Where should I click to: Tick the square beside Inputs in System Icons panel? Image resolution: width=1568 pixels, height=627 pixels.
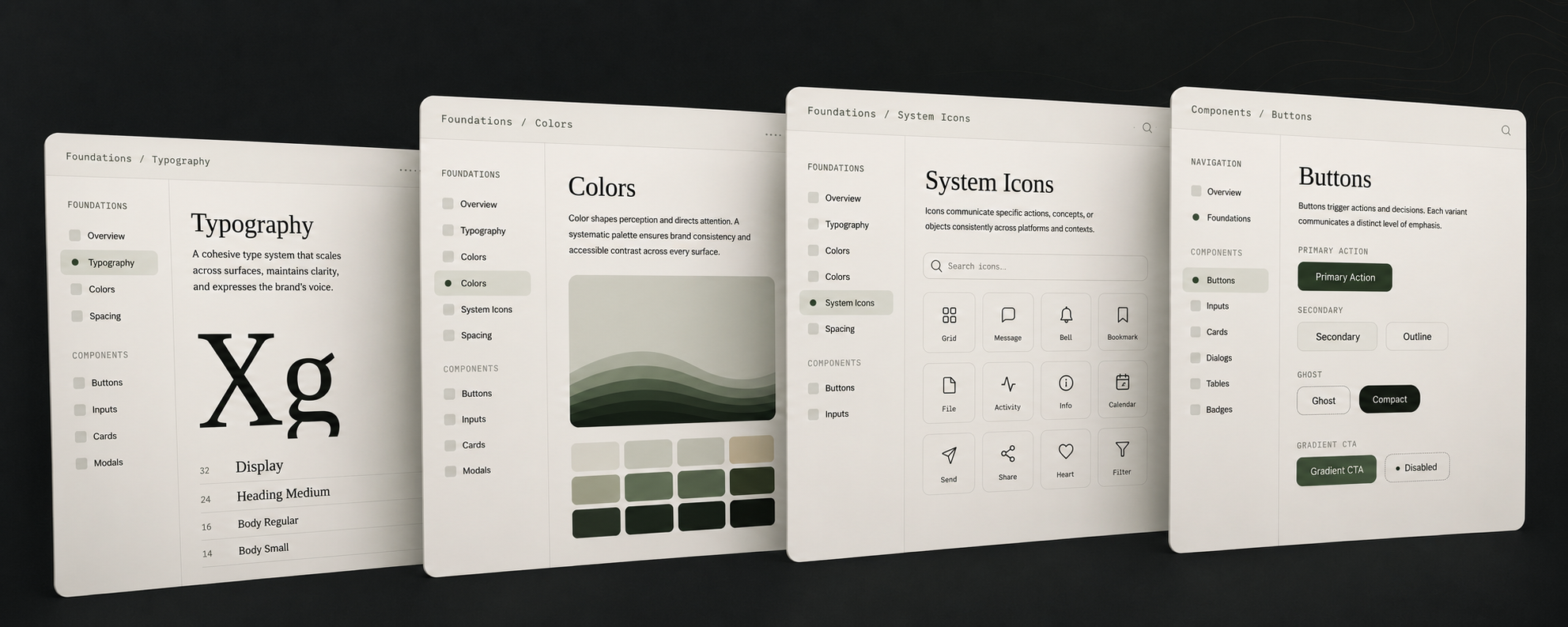click(813, 414)
